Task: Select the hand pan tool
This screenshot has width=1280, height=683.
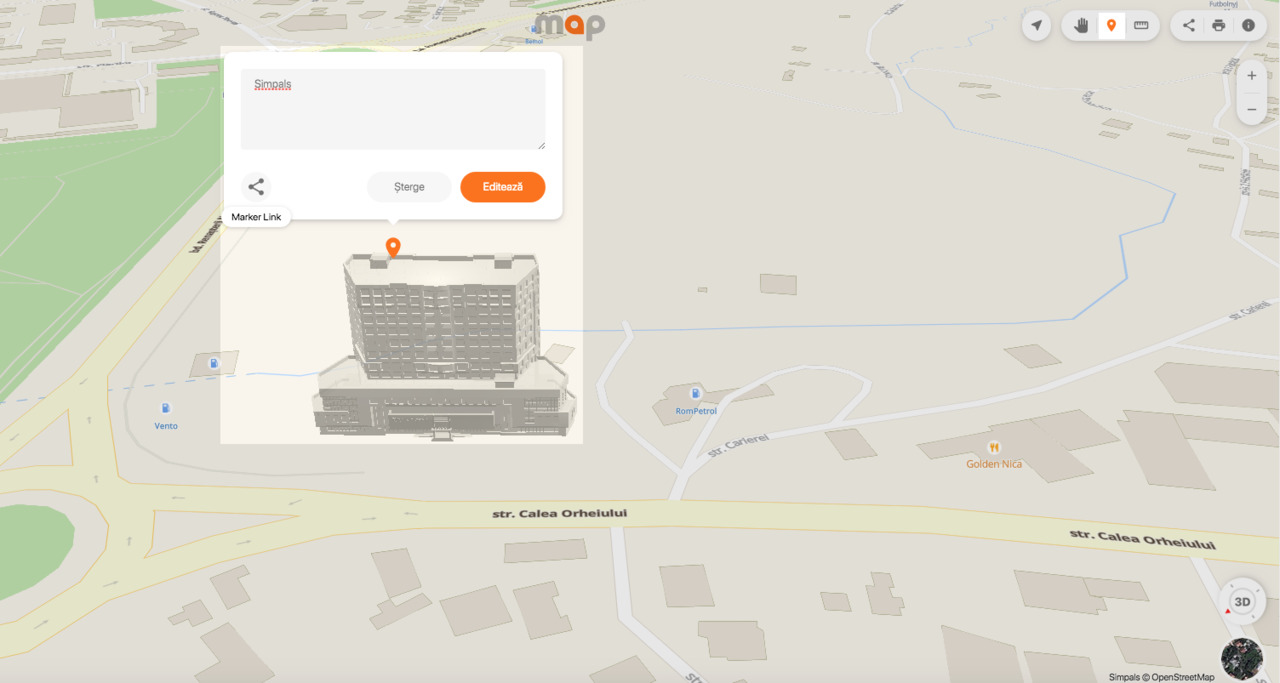Action: pos(1081,25)
